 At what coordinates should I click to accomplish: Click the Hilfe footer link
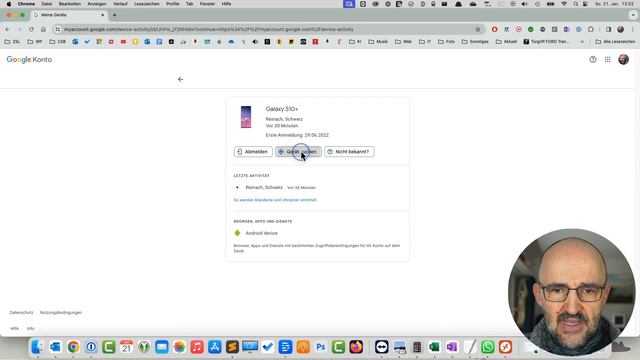[x=14, y=328]
